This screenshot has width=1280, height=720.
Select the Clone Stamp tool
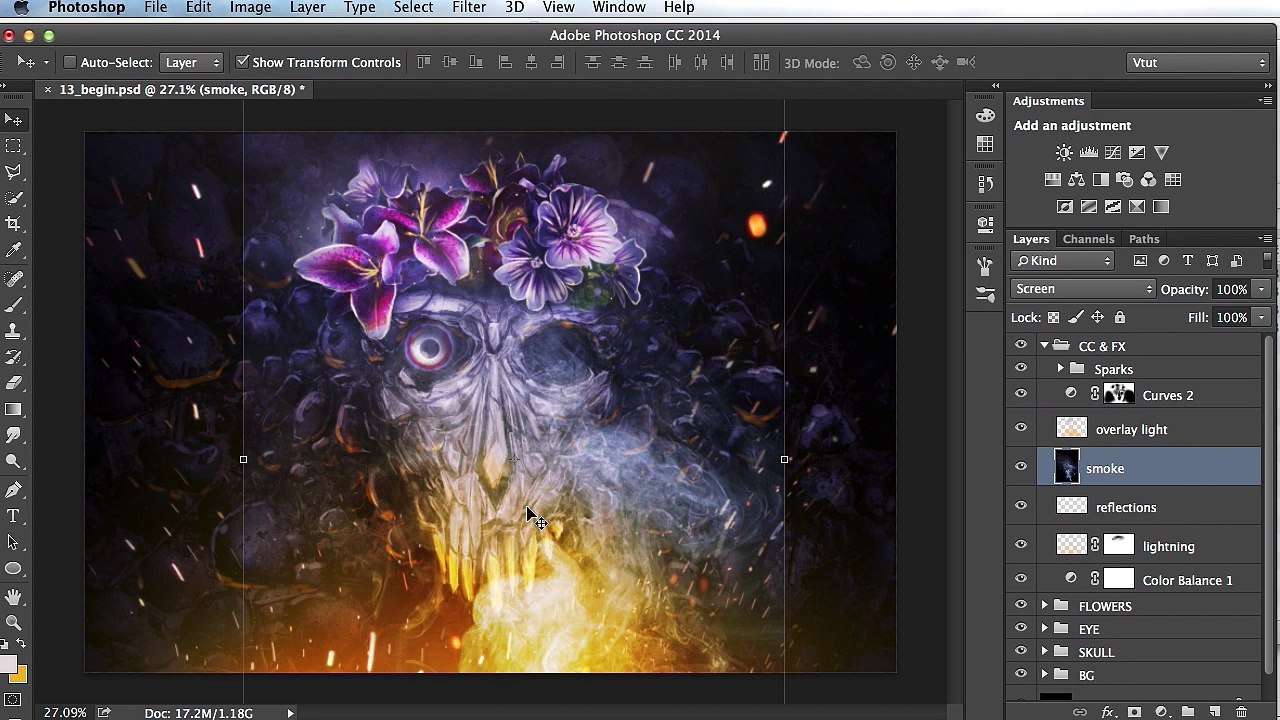point(14,330)
